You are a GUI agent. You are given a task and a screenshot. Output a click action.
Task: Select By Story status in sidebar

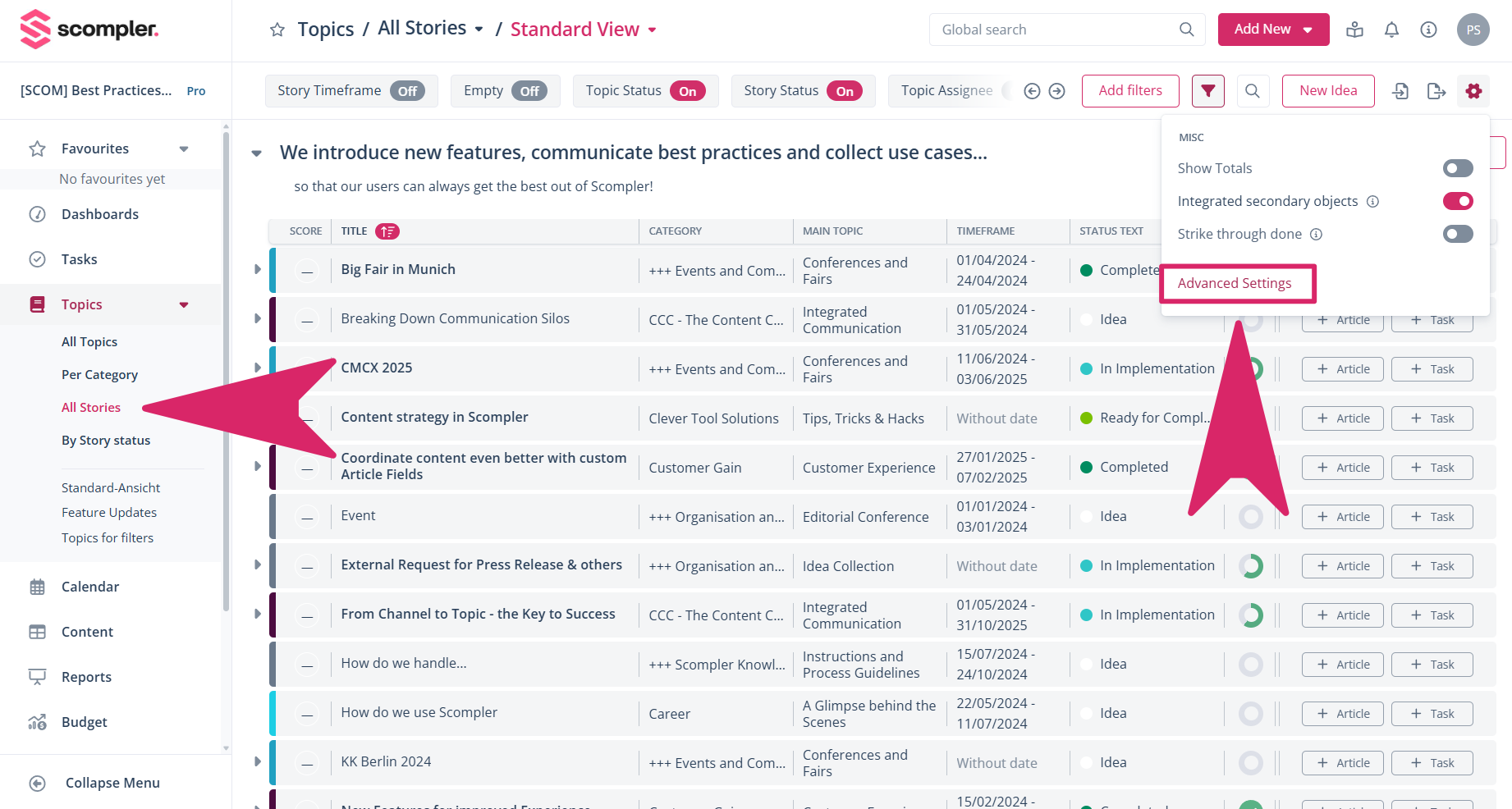pyautogui.click(x=106, y=441)
